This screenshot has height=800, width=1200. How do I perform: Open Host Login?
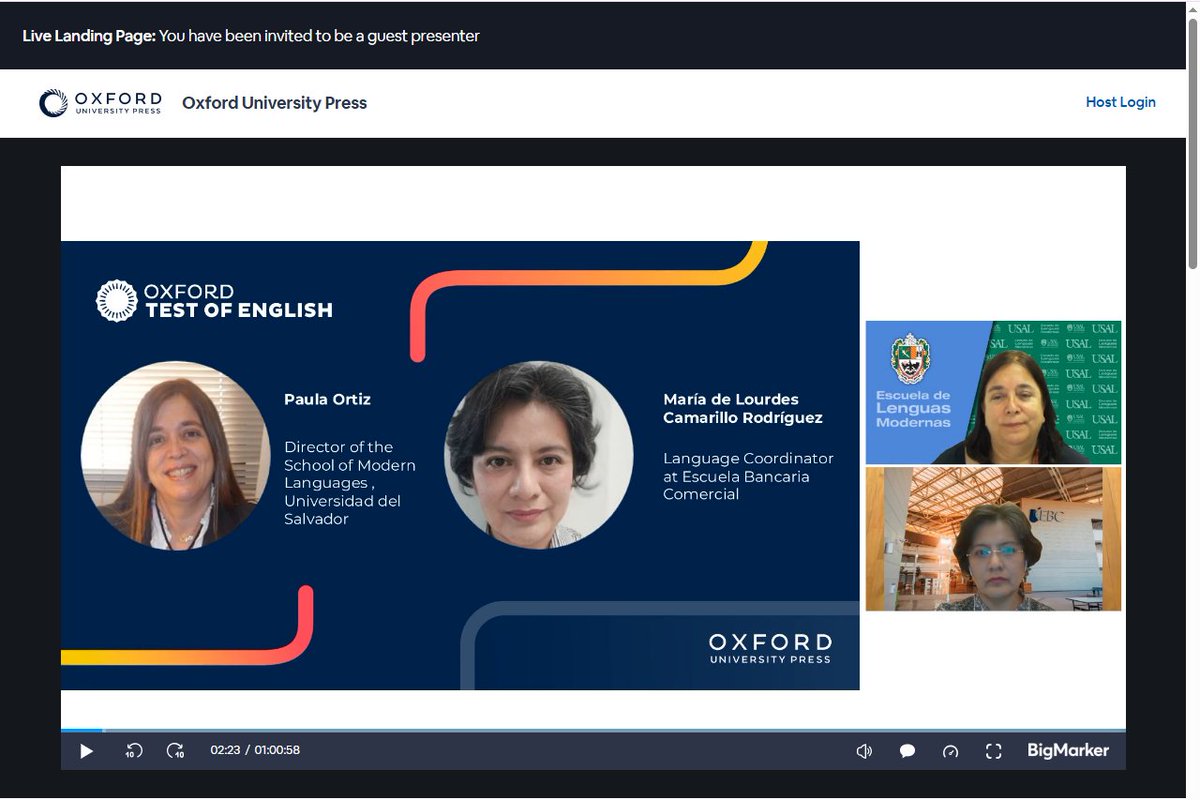1120,101
